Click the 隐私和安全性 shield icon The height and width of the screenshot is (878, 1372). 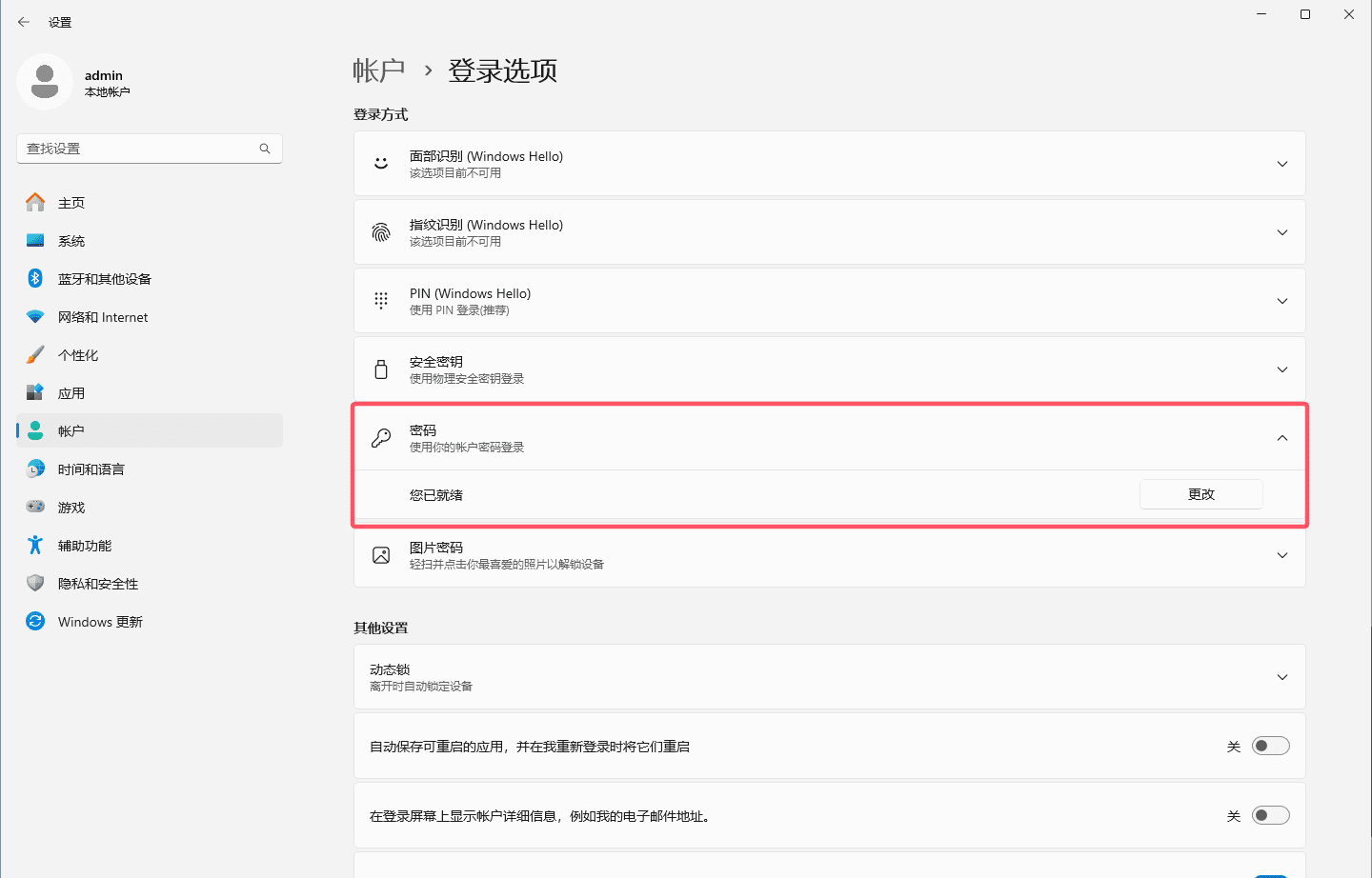[x=35, y=583]
